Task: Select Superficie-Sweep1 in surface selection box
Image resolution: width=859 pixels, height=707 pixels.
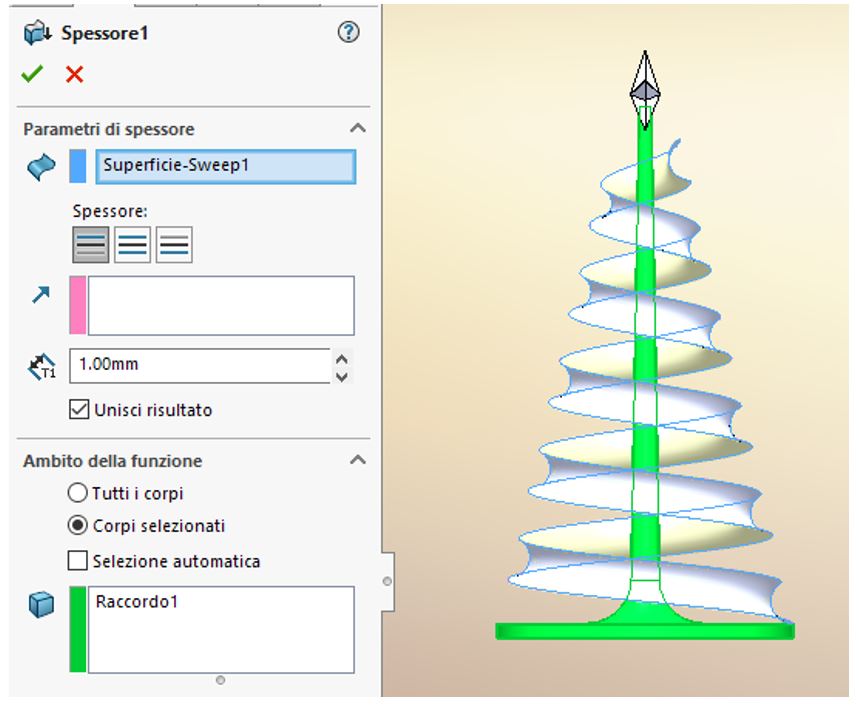Action: click(225, 166)
